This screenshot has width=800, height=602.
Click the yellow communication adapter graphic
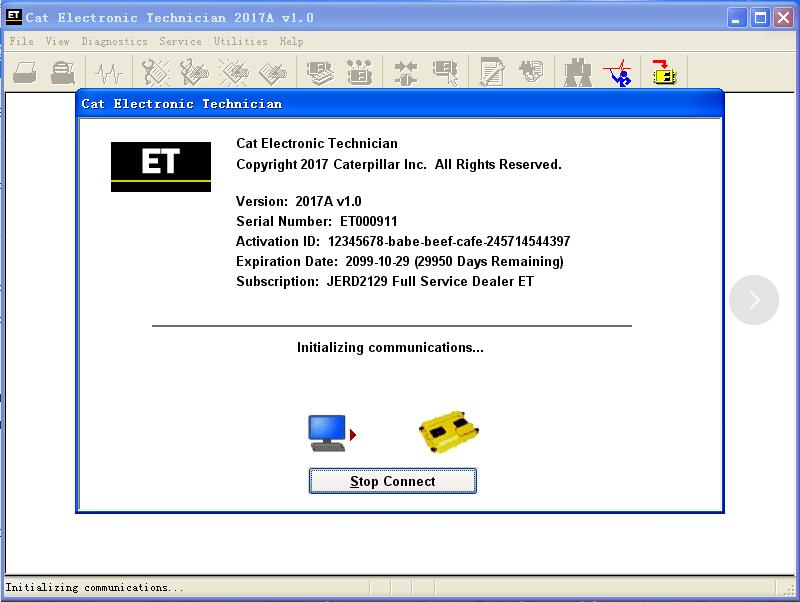447,431
